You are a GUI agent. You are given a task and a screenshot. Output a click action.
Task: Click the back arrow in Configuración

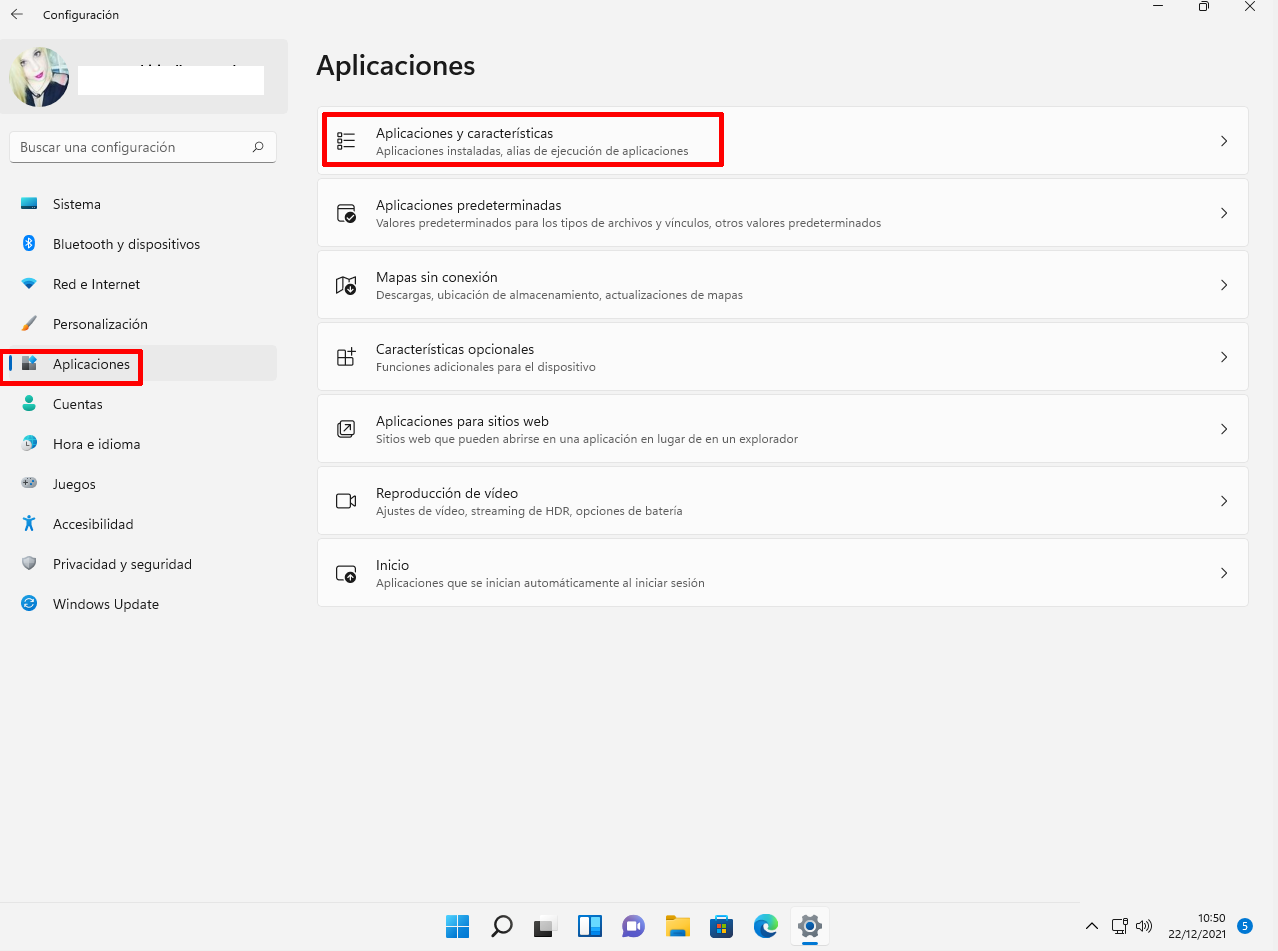point(16,14)
